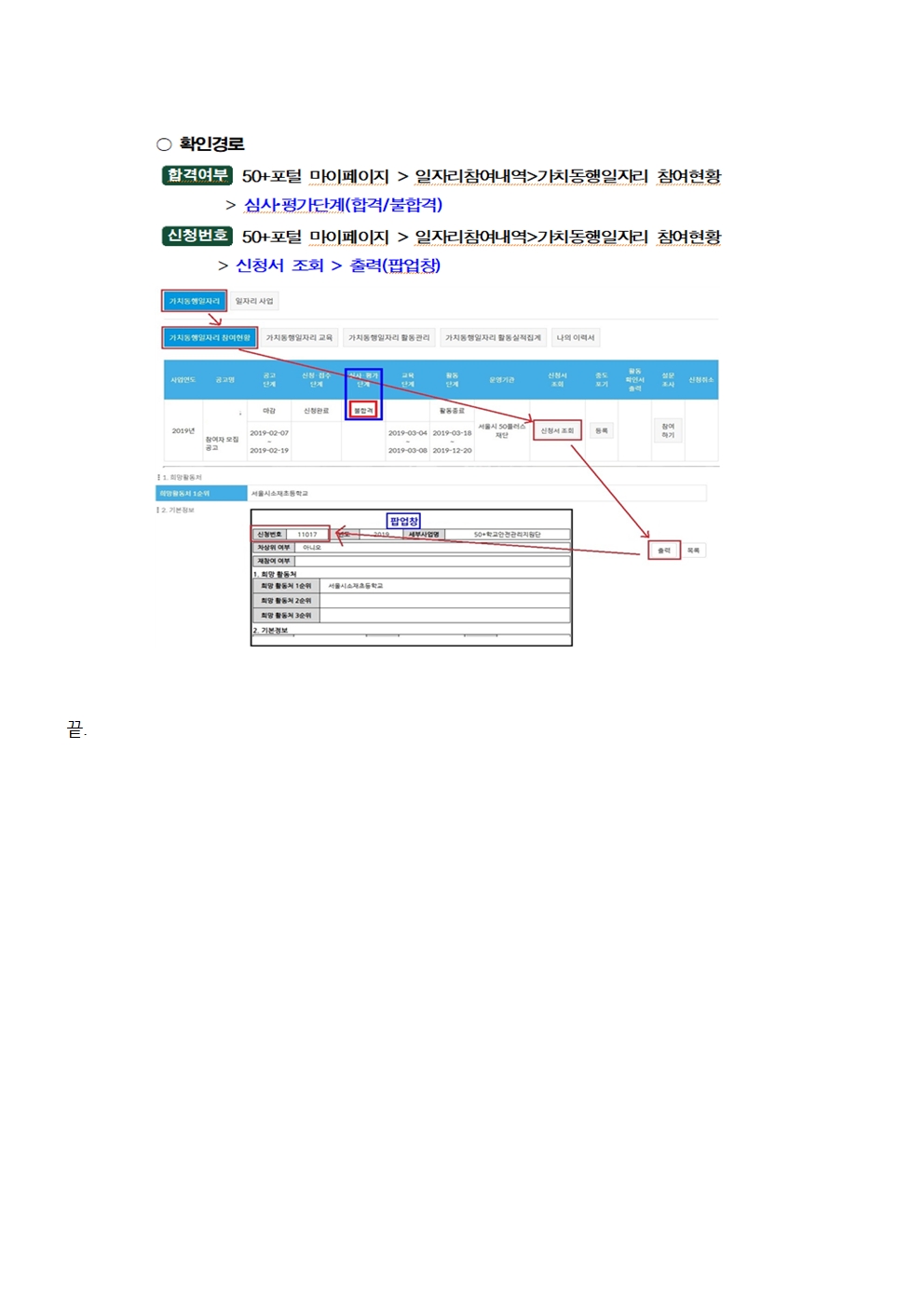Viewport: 924px width, 1307px height.
Task: Click the 서울시소재초등학교 field below the table
Action: (x=477, y=493)
